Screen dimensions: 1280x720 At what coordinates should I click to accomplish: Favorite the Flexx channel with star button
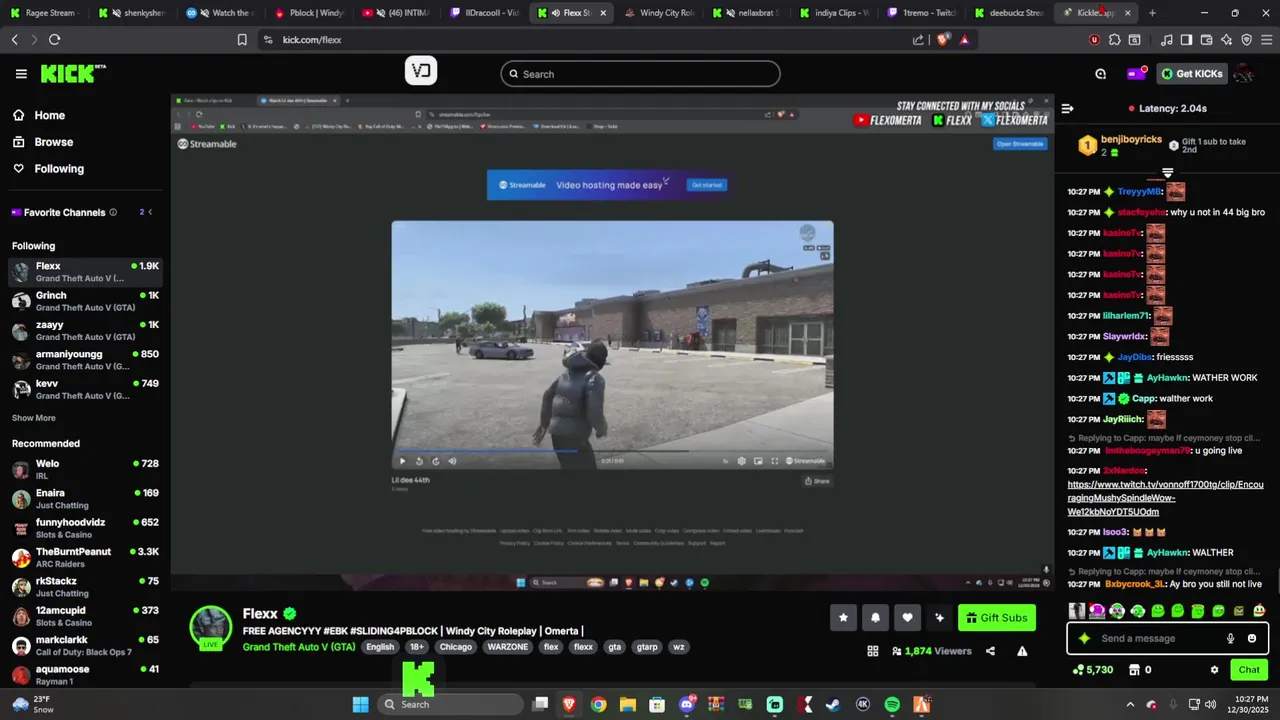[x=843, y=618]
